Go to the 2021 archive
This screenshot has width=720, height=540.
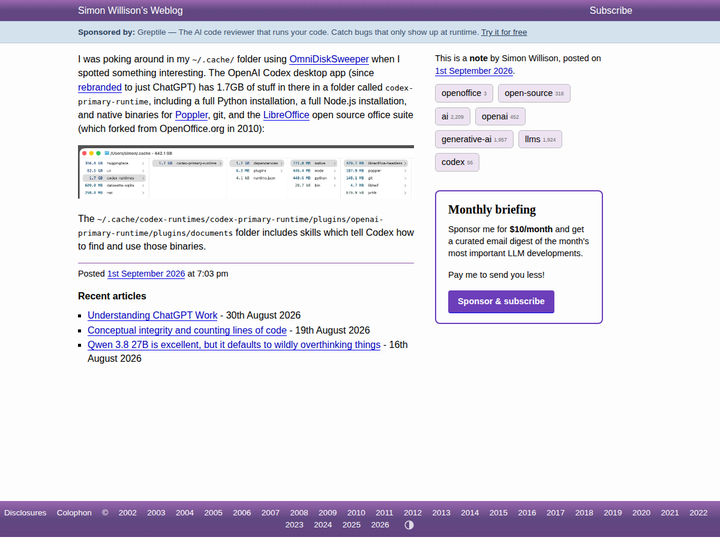click(x=669, y=513)
